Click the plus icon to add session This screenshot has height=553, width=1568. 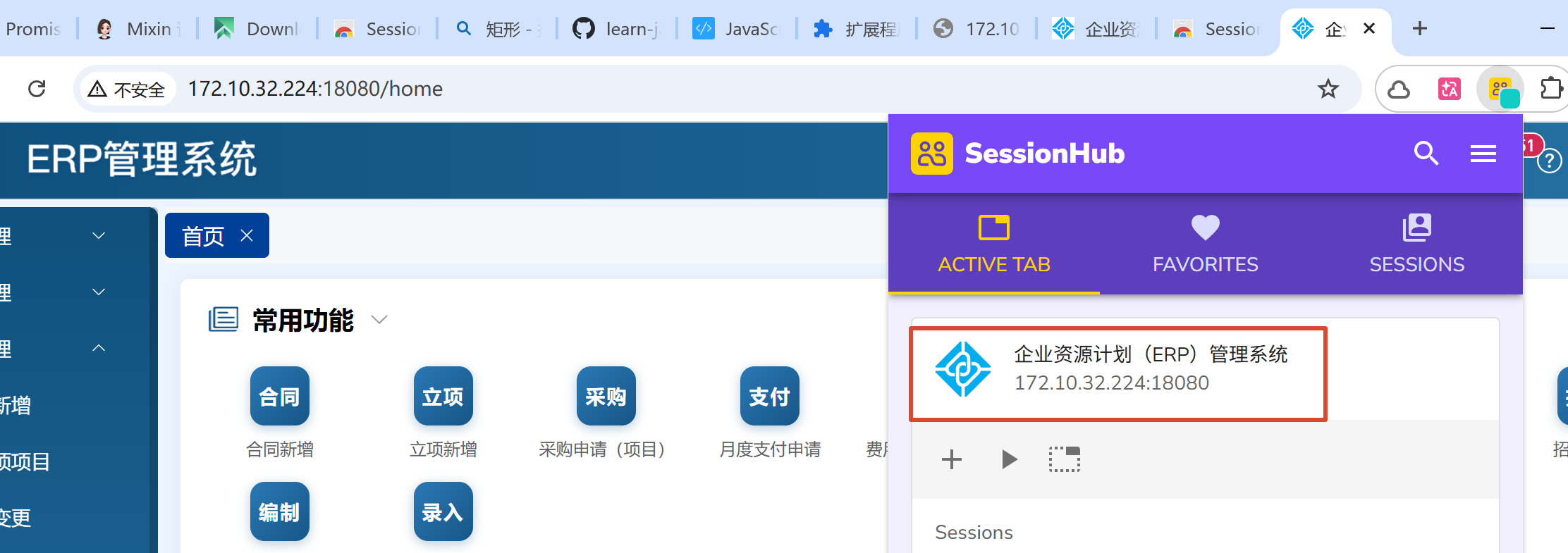(951, 459)
